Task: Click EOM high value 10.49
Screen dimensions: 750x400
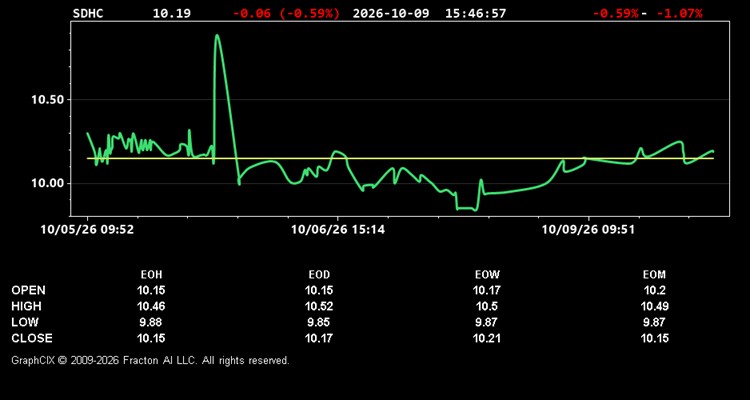Action: click(654, 306)
